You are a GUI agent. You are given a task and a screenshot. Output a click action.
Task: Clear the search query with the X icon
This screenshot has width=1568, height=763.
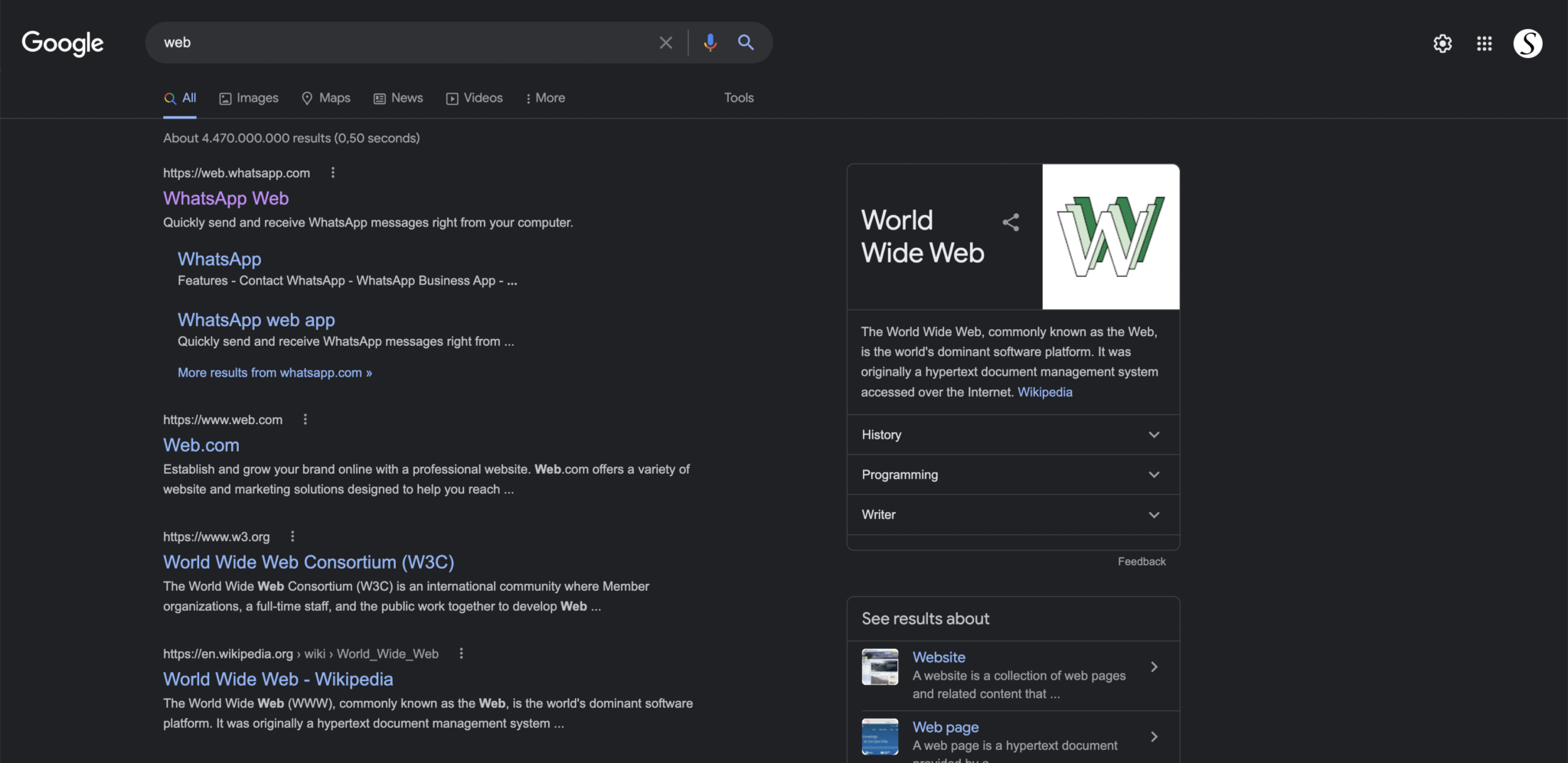665,43
